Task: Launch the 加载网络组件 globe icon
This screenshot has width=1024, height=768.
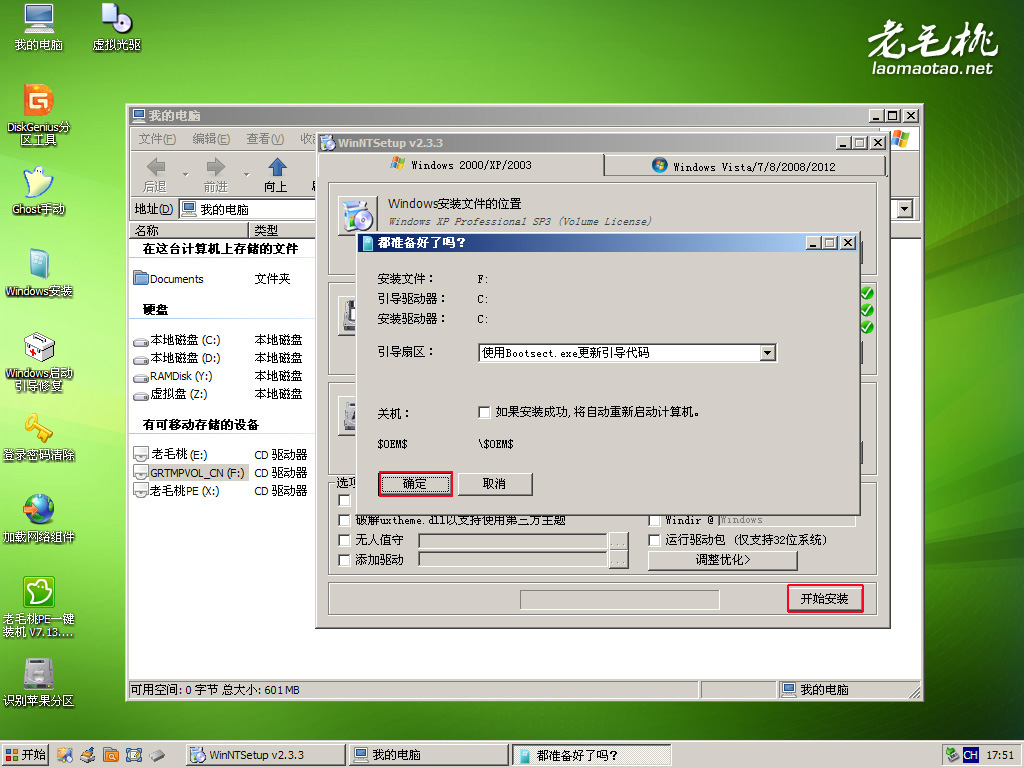Action: (x=39, y=519)
